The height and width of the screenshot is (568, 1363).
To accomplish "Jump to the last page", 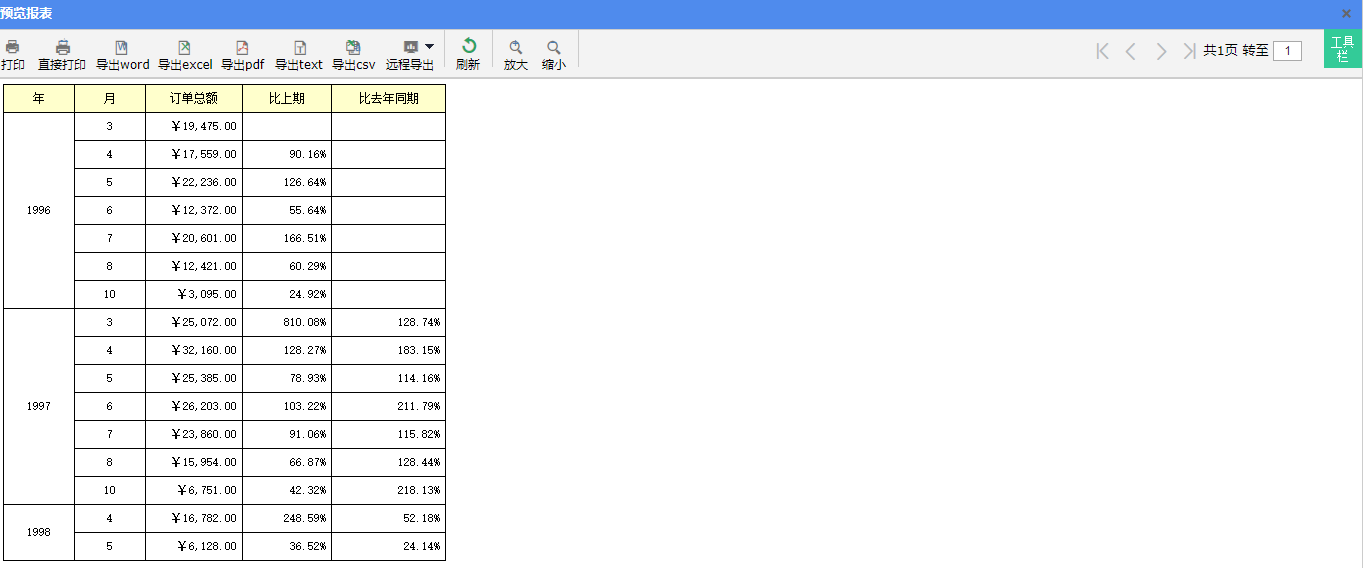I will point(1189,51).
